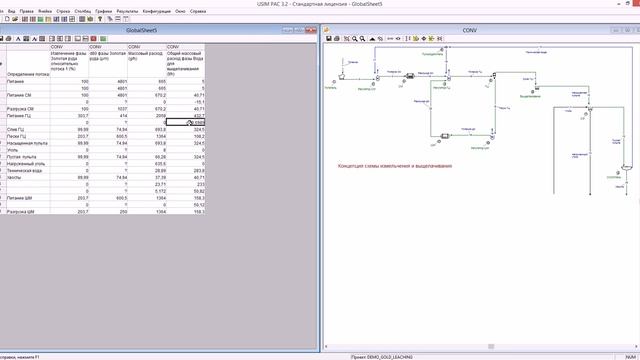Click the green spreadsheet icon in the GlobalSheet5 toolbar

click(103, 39)
